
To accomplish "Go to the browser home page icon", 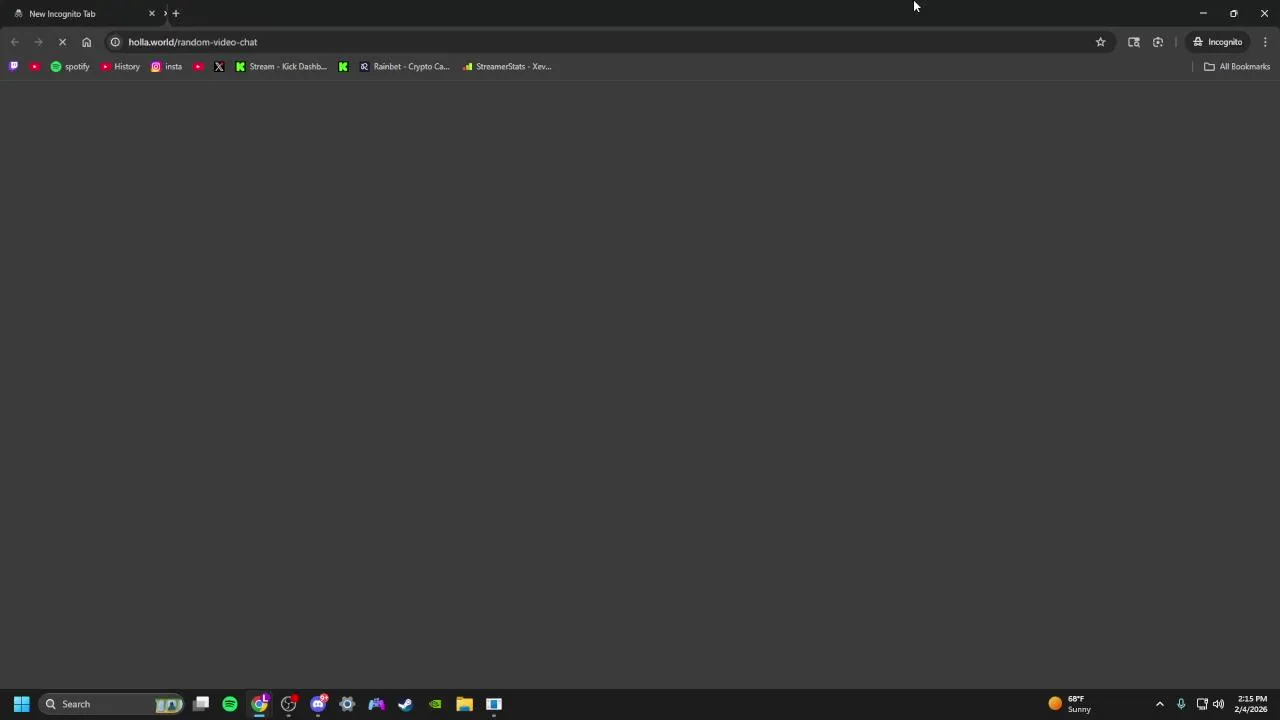I will click(x=87, y=42).
